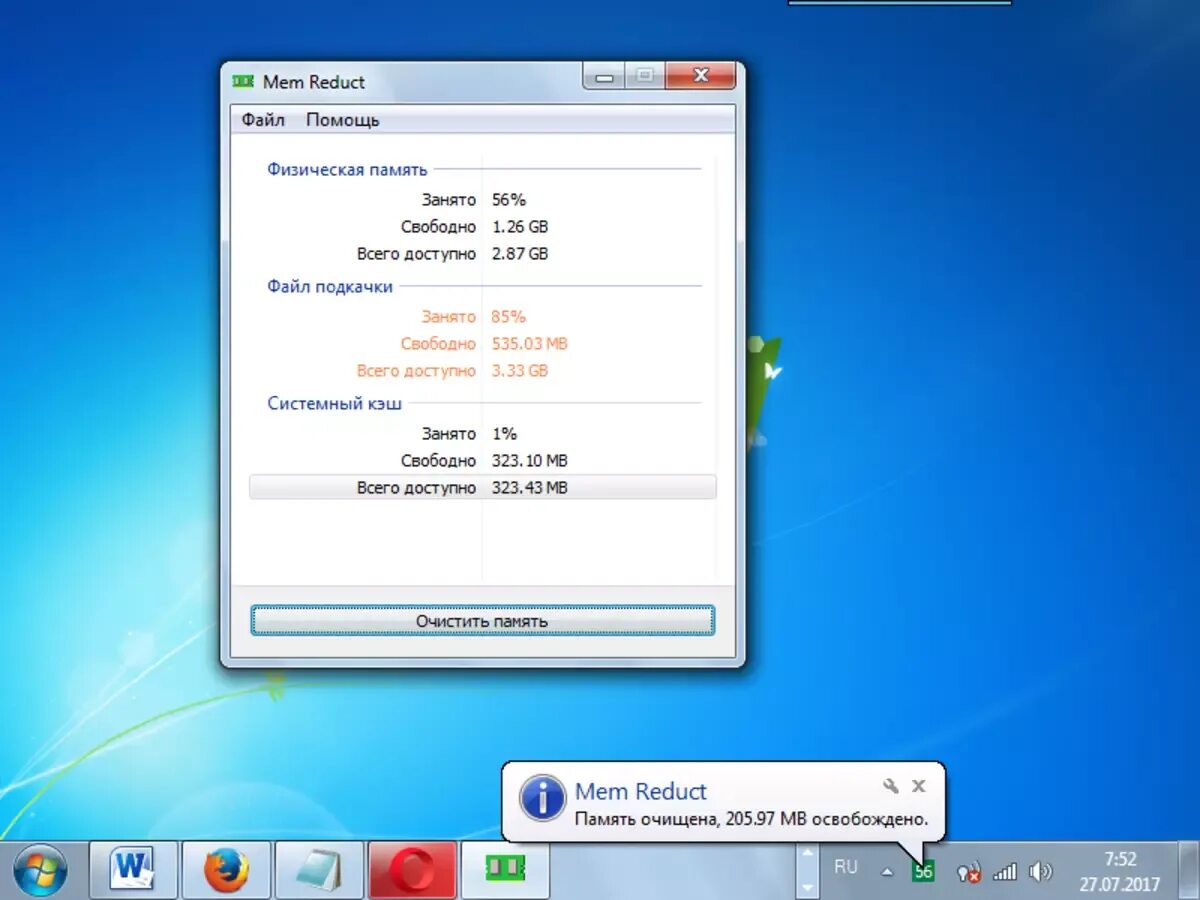Click the taskbar toolbar scroll arrows

[x=808, y=870]
